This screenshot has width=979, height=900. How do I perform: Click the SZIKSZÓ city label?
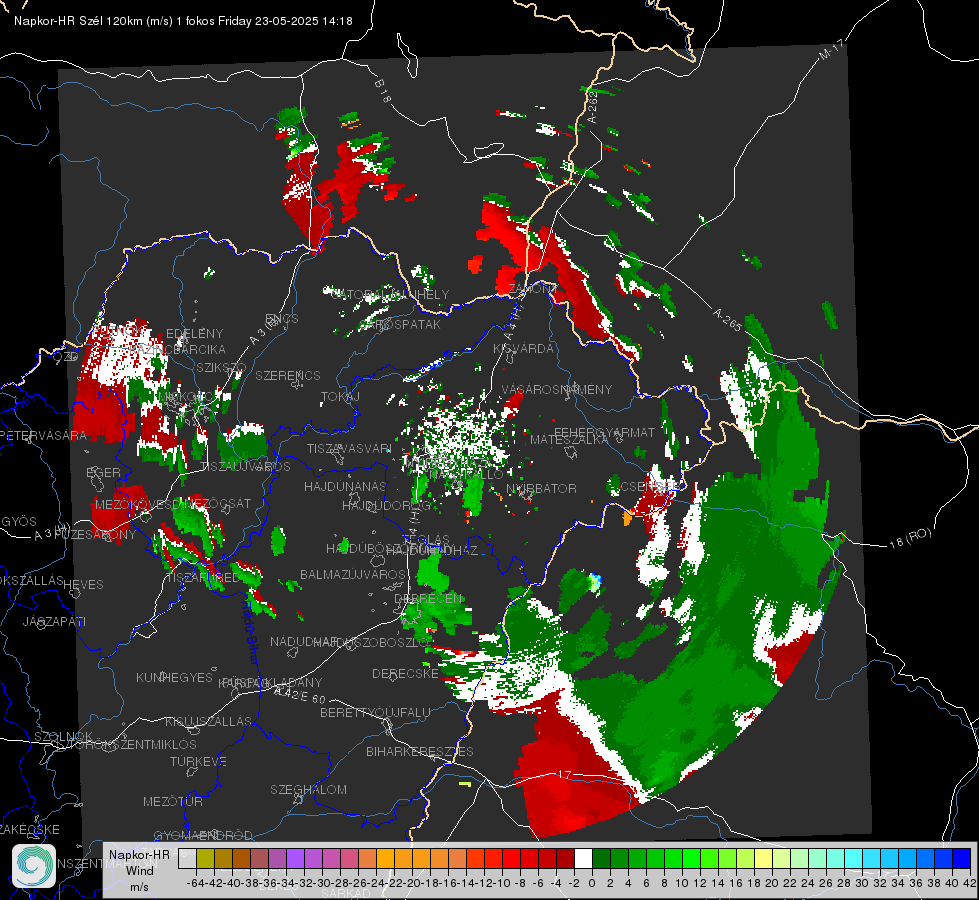(x=221, y=367)
